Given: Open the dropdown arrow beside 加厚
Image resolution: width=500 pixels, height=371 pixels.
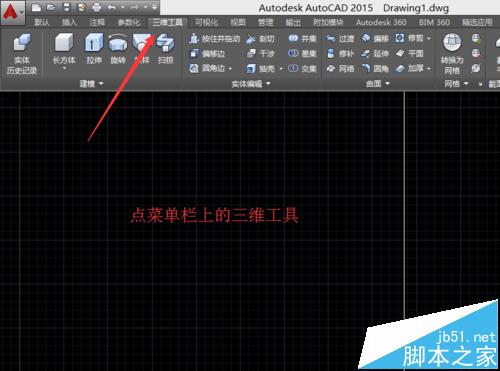Looking at the screenshot, I should (x=429, y=69).
